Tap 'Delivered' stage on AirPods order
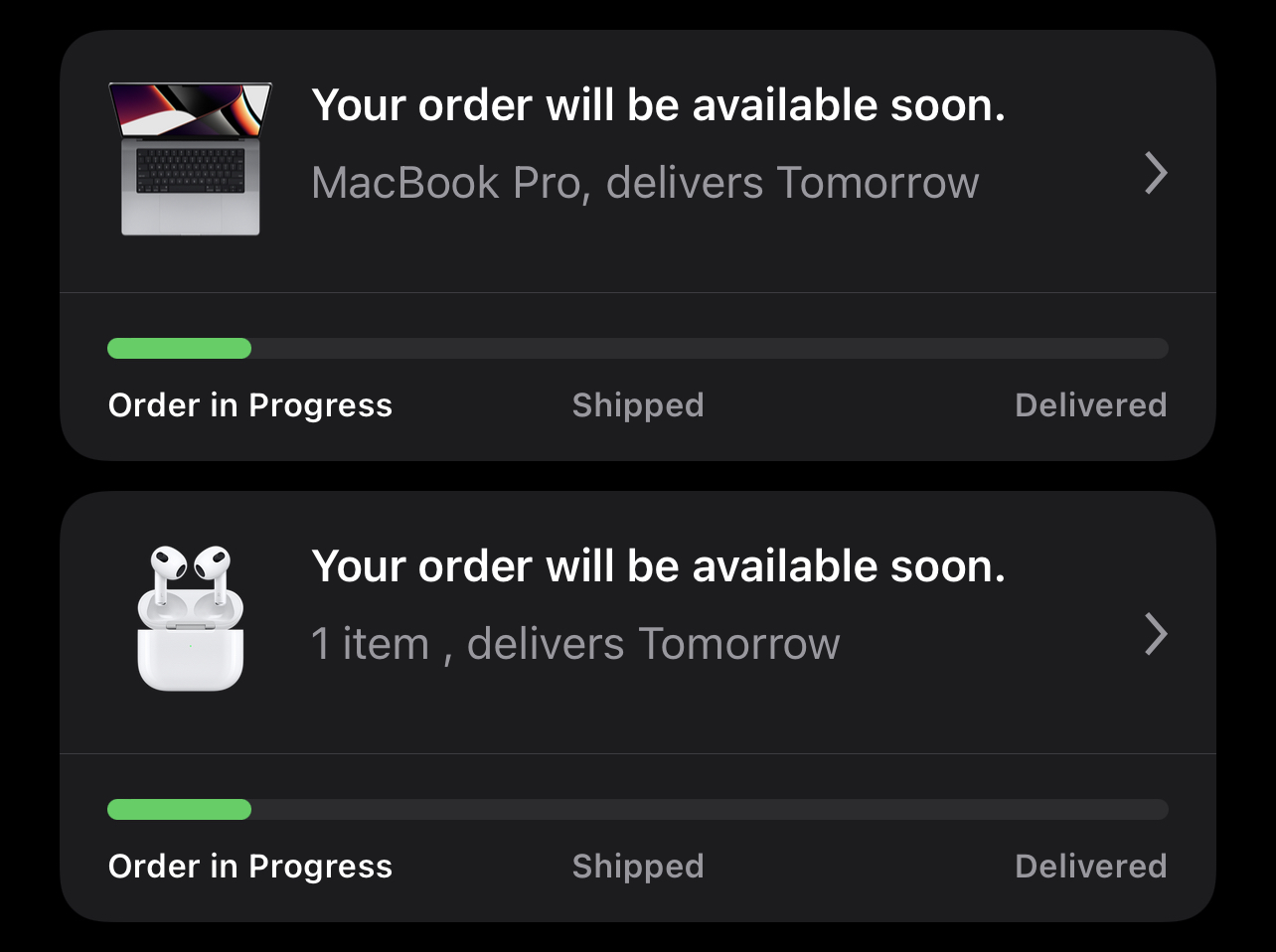Viewport: 1276px width, 952px height. click(x=1091, y=867)
